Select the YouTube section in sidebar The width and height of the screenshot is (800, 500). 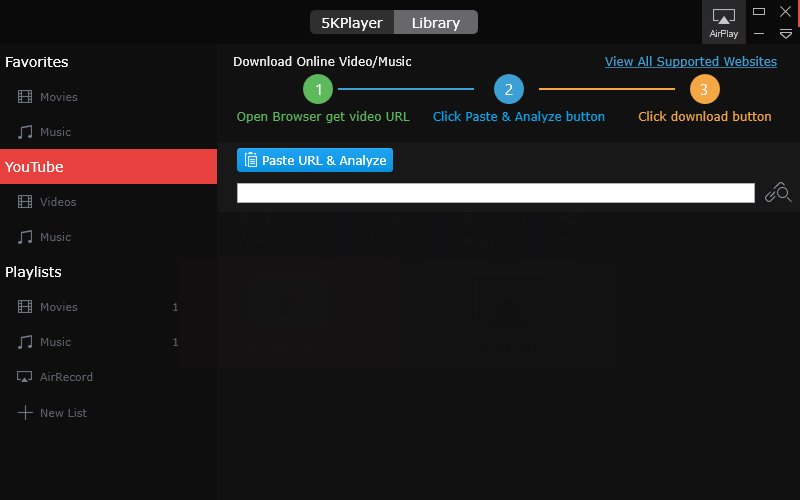(x=108, y=166)
